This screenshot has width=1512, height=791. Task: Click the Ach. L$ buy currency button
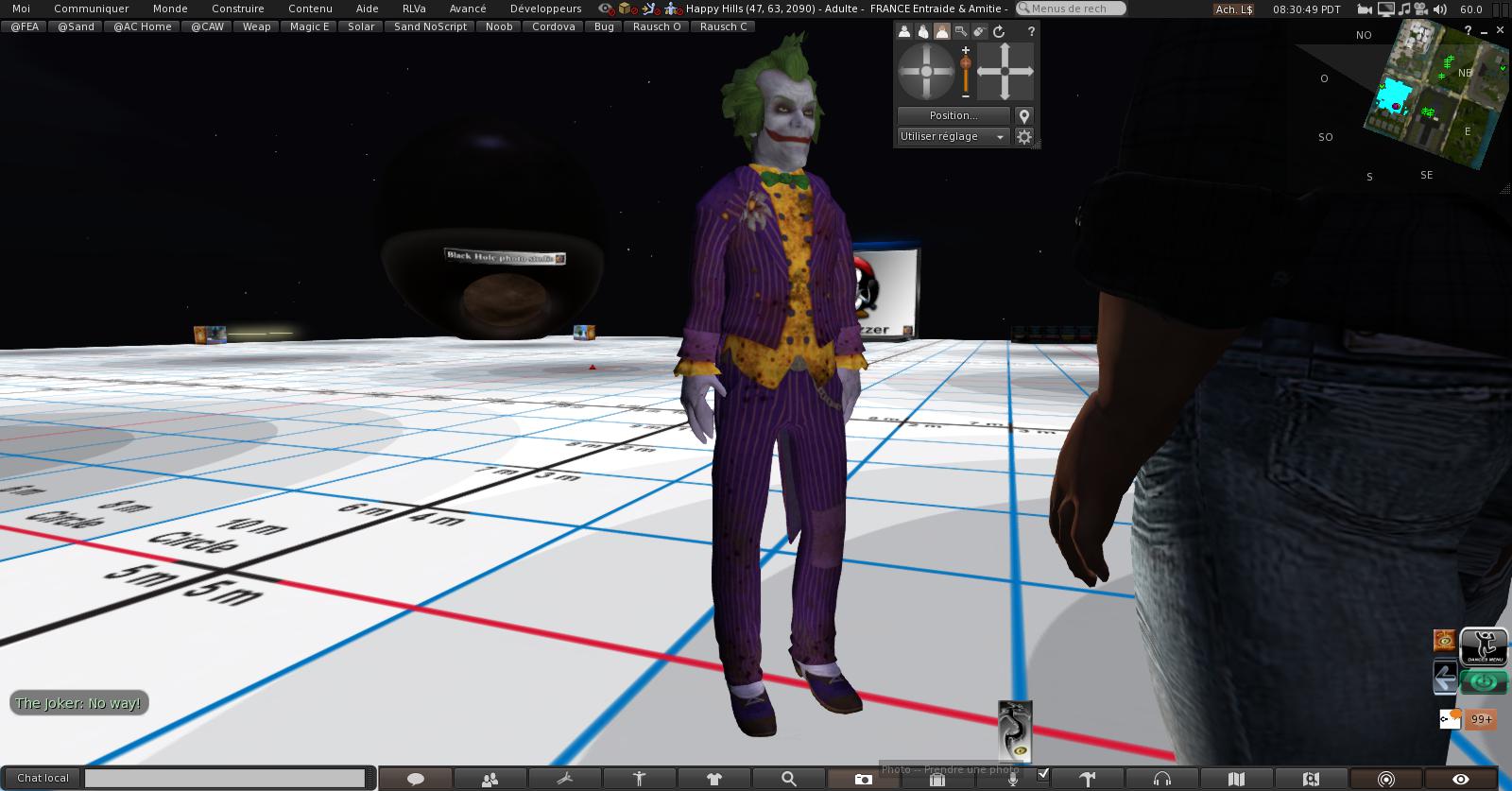(x=1234, y=9)
